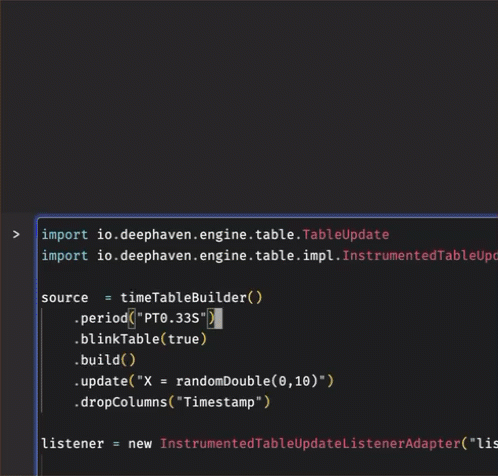Click the 'new' keyword on listener line
Image resolution: width=498 pixels, height=476 pixels.
coord(140,444)
